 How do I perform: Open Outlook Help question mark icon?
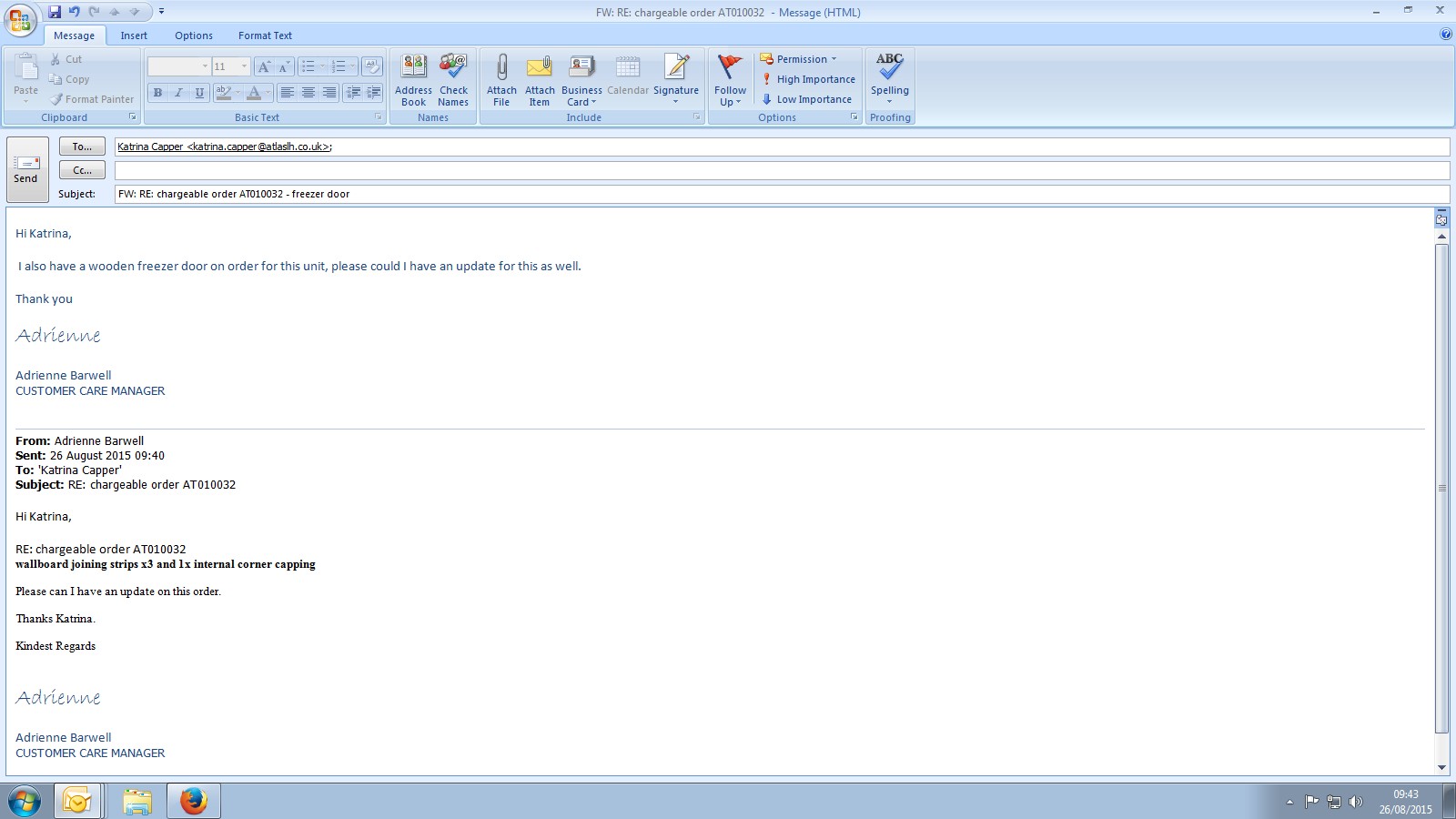(x=1446, y=35)
